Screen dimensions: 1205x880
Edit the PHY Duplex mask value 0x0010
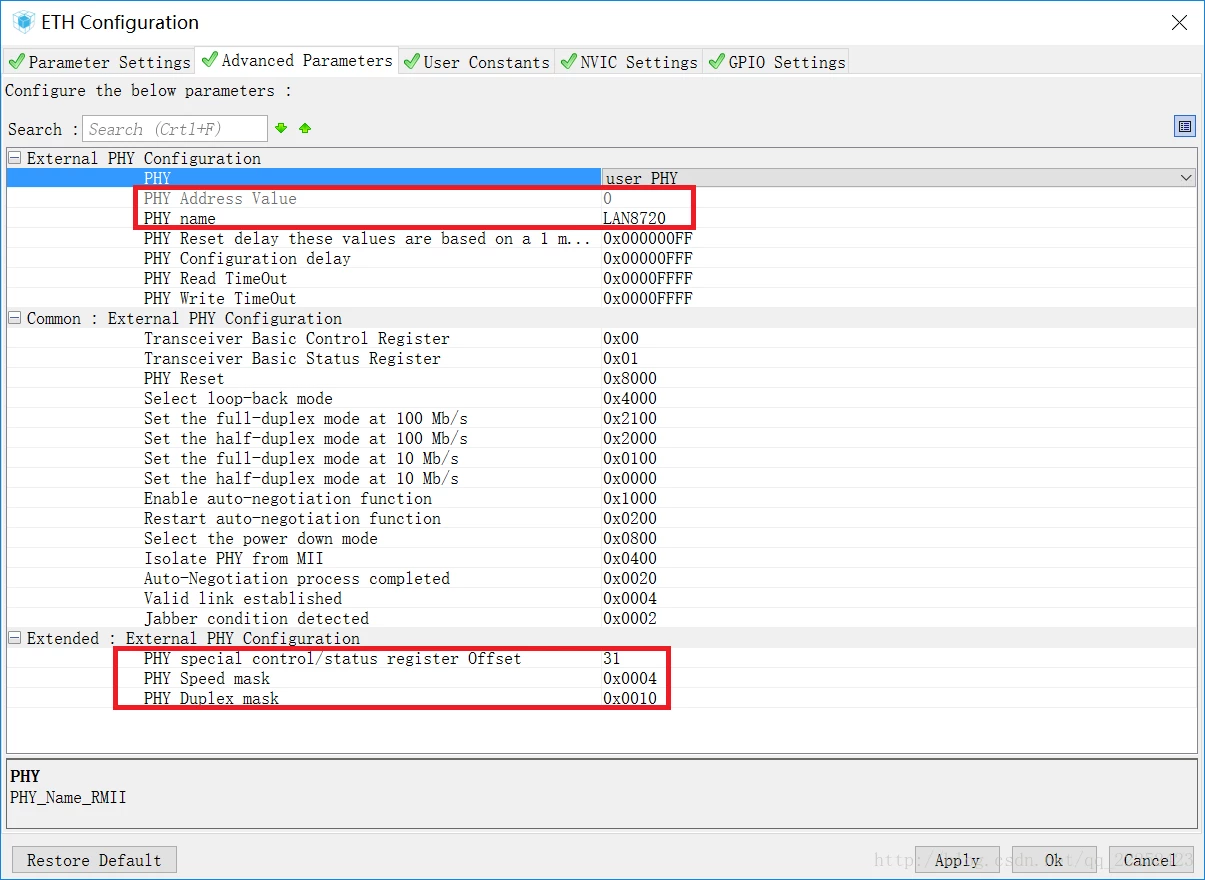coord(630,698)
